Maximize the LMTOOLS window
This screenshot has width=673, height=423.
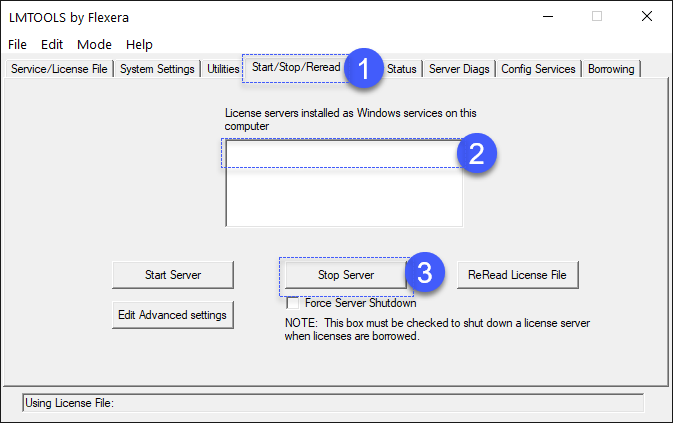click(597, 17)
